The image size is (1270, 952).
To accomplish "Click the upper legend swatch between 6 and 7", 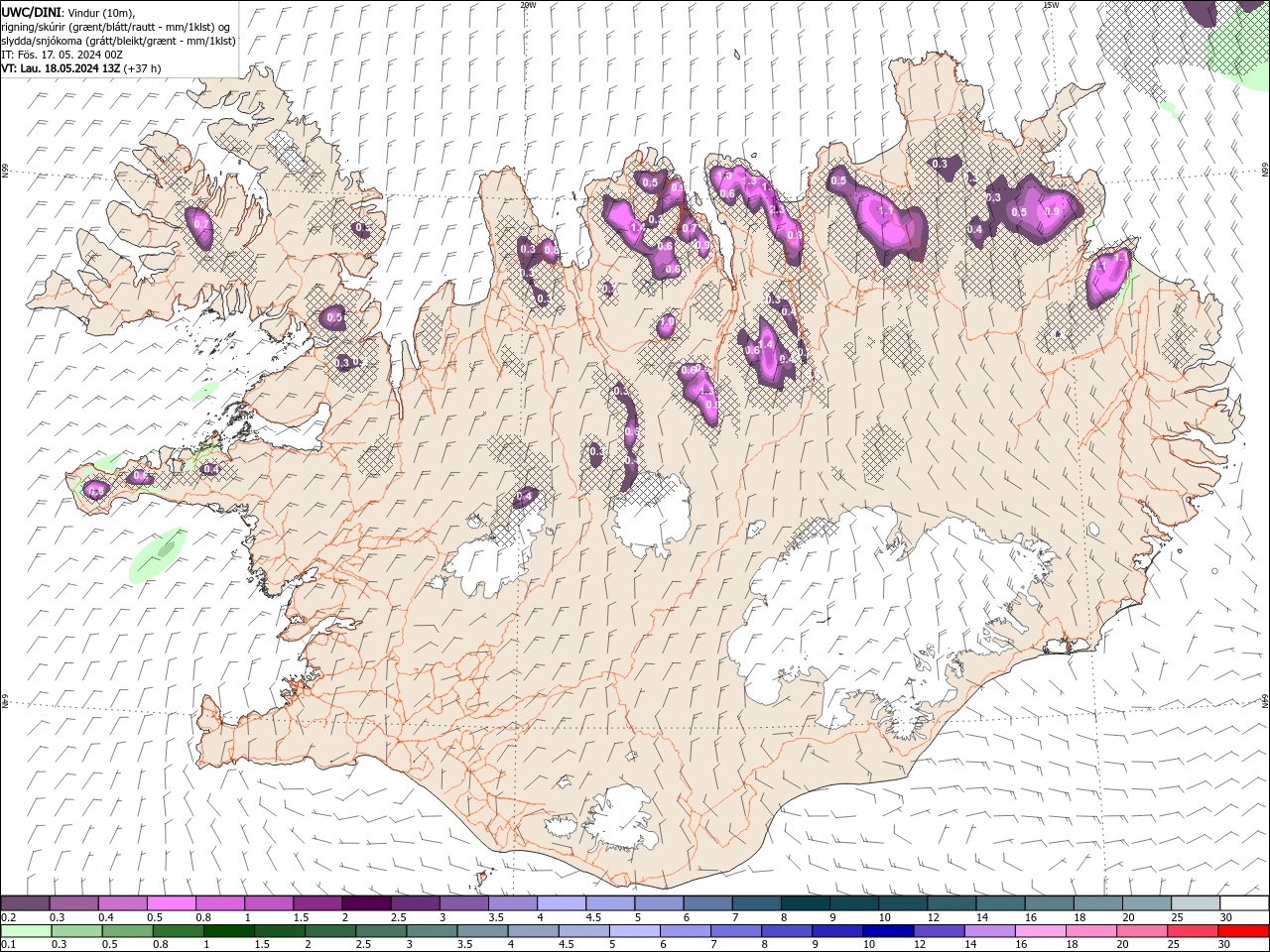I will (x=707, y=902).
